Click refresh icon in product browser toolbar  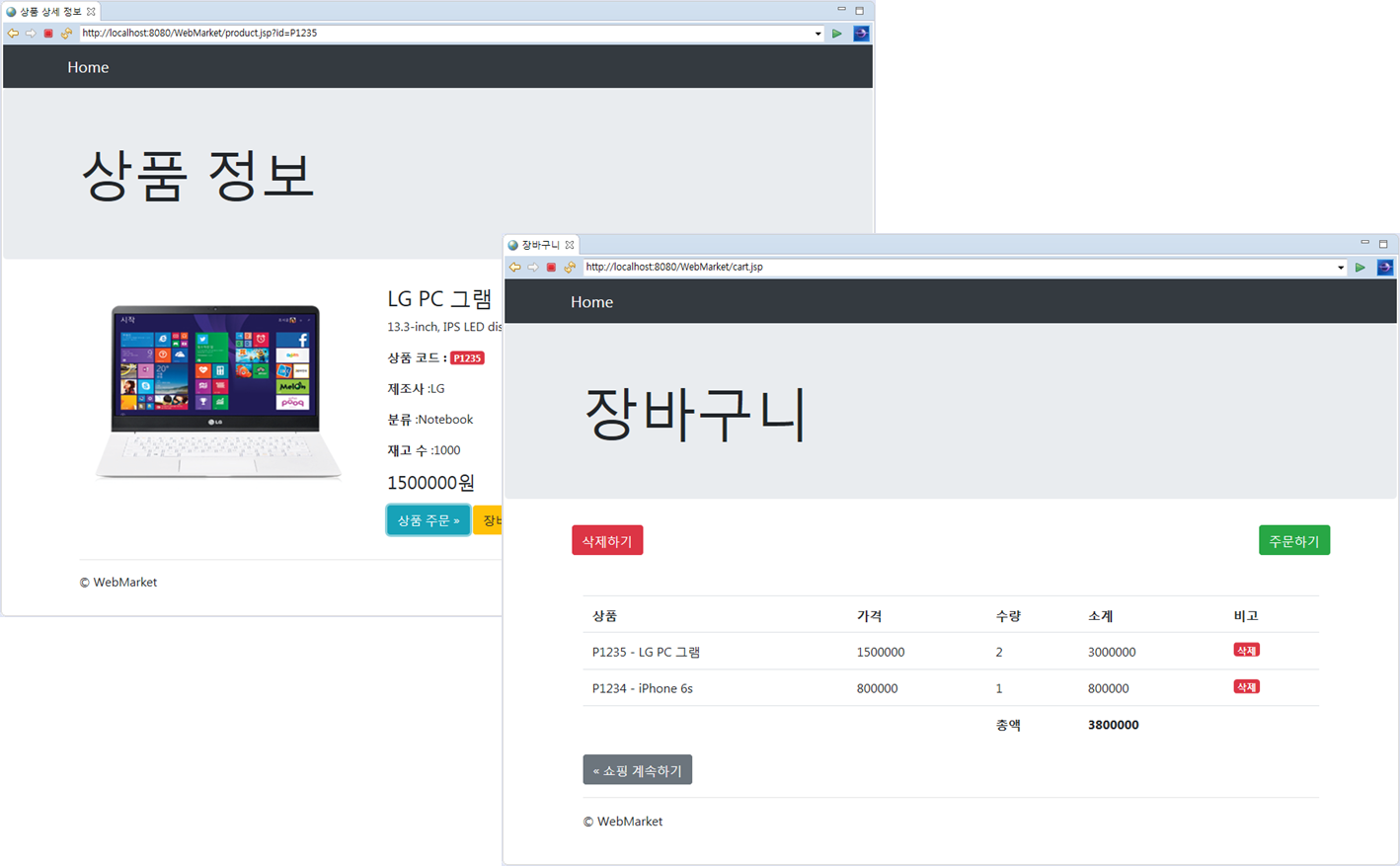tap(66, 34)
